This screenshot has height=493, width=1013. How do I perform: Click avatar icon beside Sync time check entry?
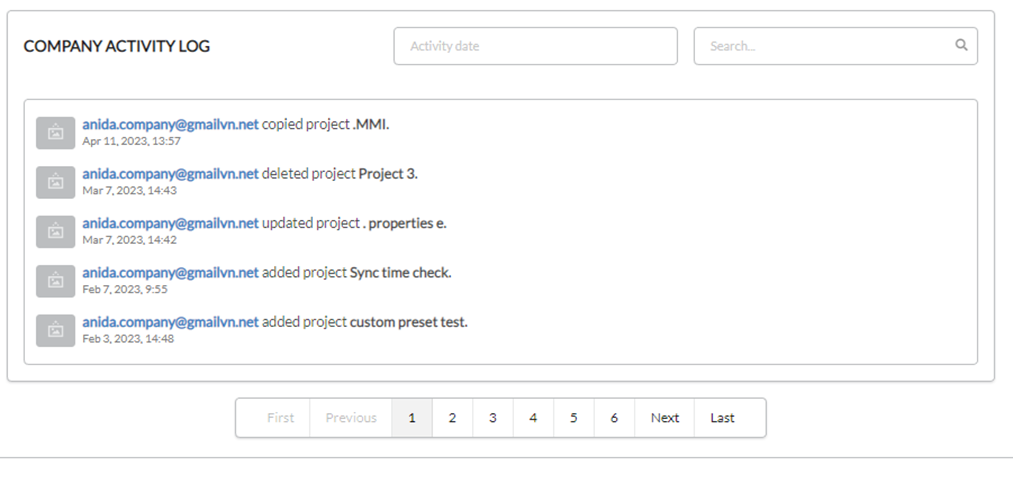56,281
